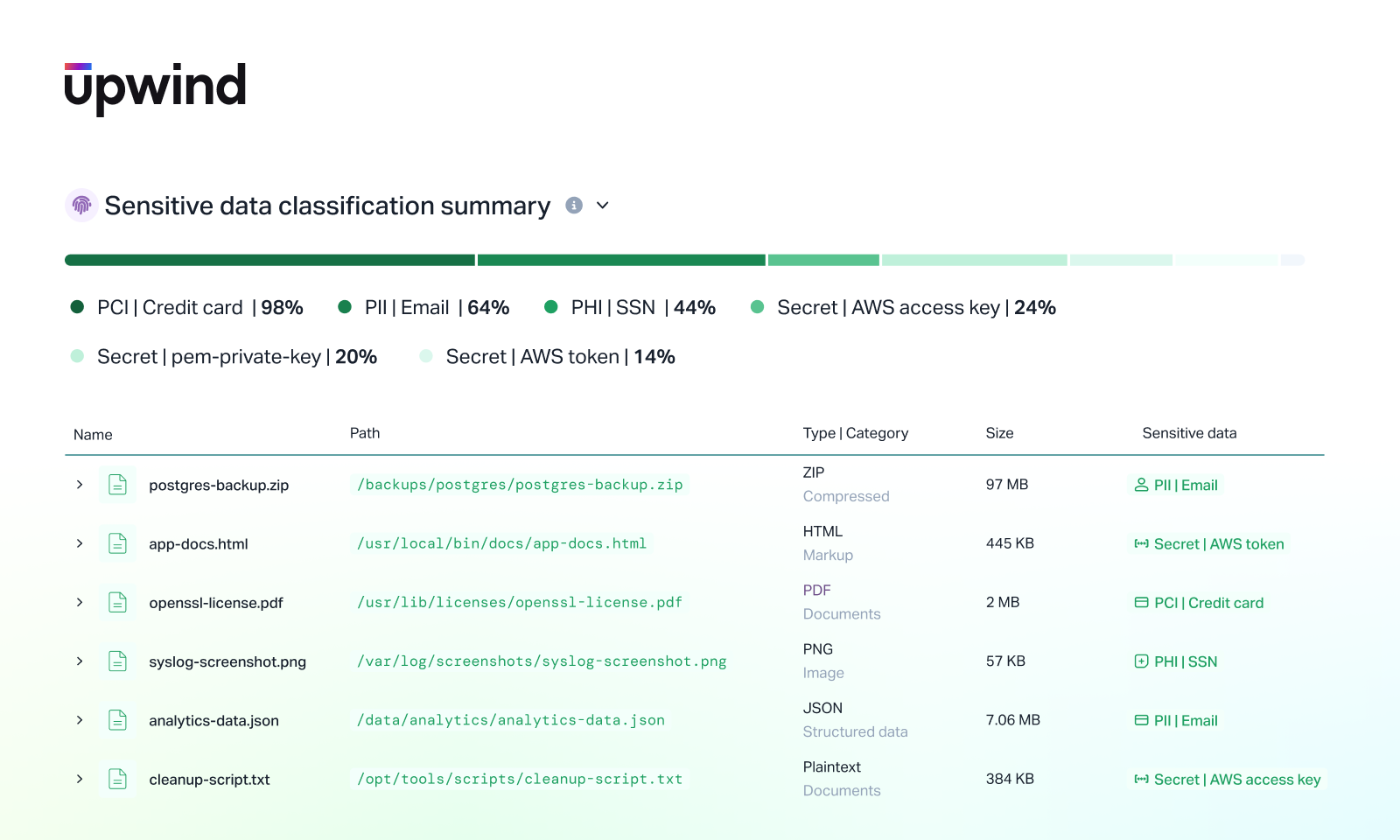The width and height of the screenshot is (1400, 840).
Task: Click the darkest green PCI bar segment
Action: coord(269,260)
